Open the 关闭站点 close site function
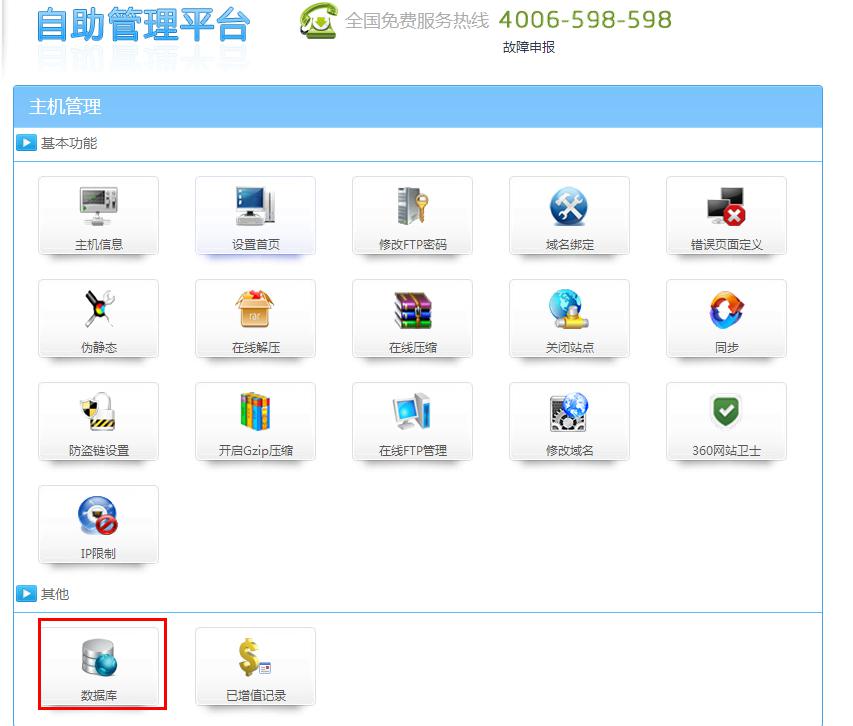 [x=569, y=318]
